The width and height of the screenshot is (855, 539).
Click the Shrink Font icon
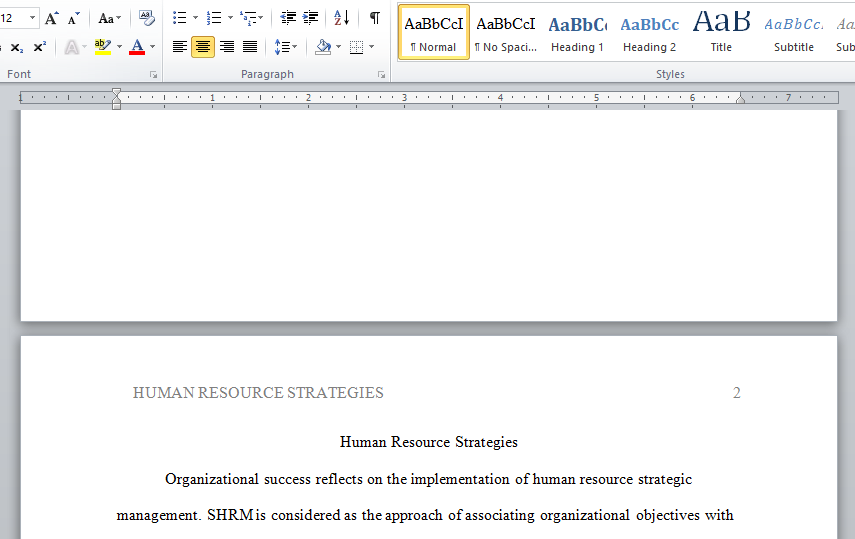[73, 19]
